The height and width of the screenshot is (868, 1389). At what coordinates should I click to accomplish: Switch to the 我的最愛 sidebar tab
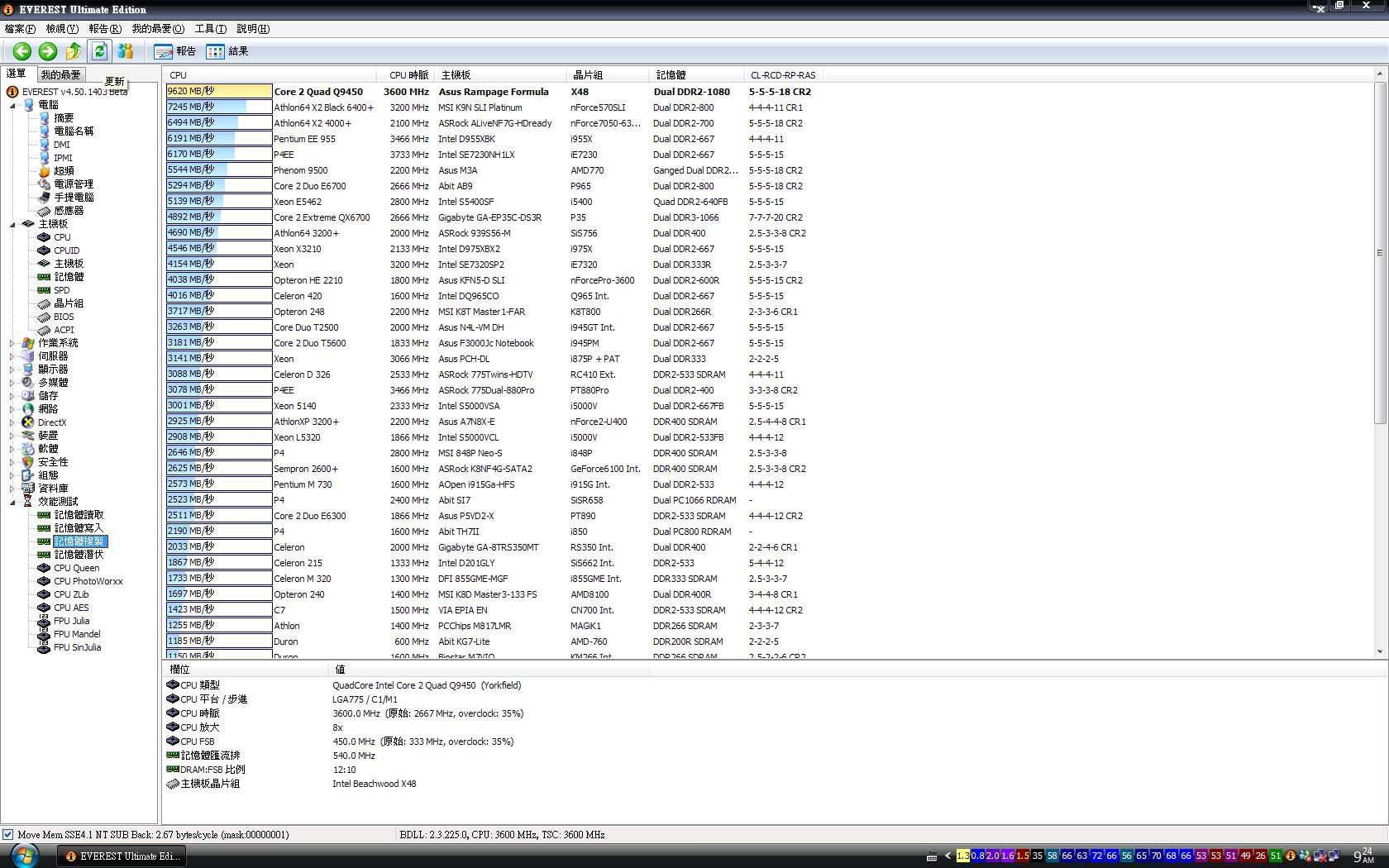pyautogui.click(x=60, y=75)
